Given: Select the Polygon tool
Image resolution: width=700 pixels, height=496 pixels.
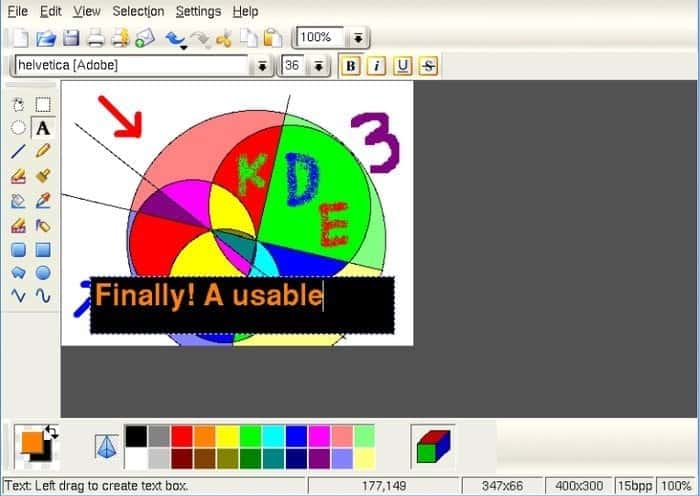Looking at the screenshot, I should click(18, 272).
